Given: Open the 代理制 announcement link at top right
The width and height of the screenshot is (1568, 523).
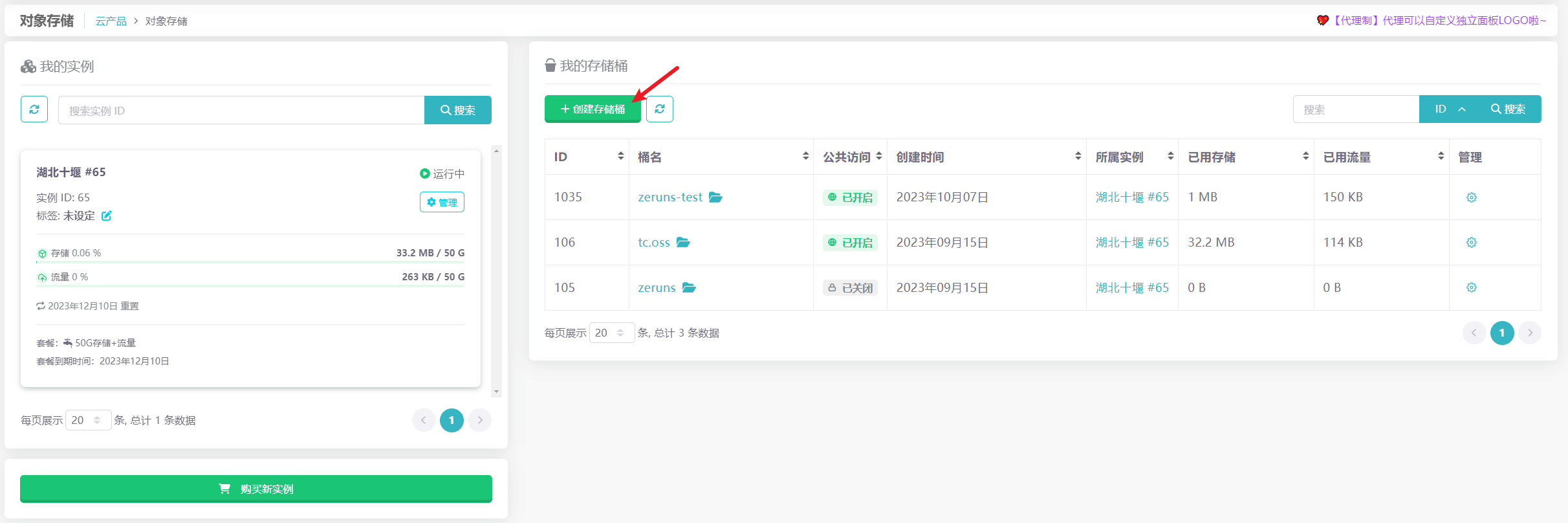Looking at the screenshot, I should click(x=1431, y=21).
